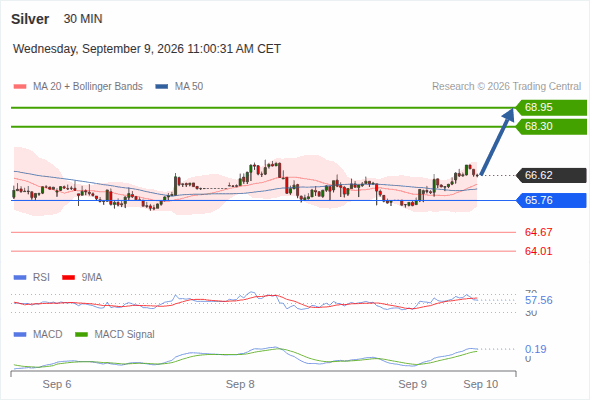Click the MACD value 0.19 label
Image resolution: width=590 pixels, height=400 pixels.
pyautogui.click(x=536, y=349)
